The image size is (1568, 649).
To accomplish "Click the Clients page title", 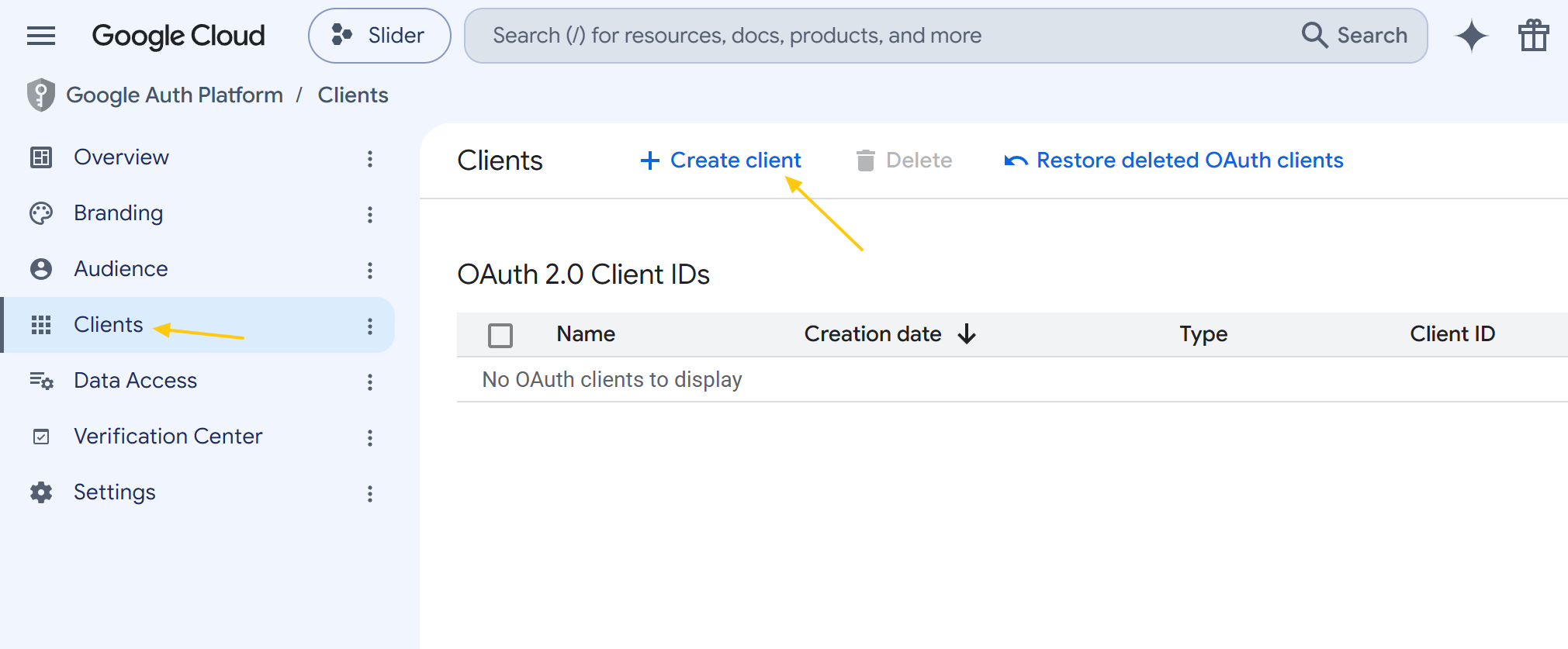I will (500, 161).
